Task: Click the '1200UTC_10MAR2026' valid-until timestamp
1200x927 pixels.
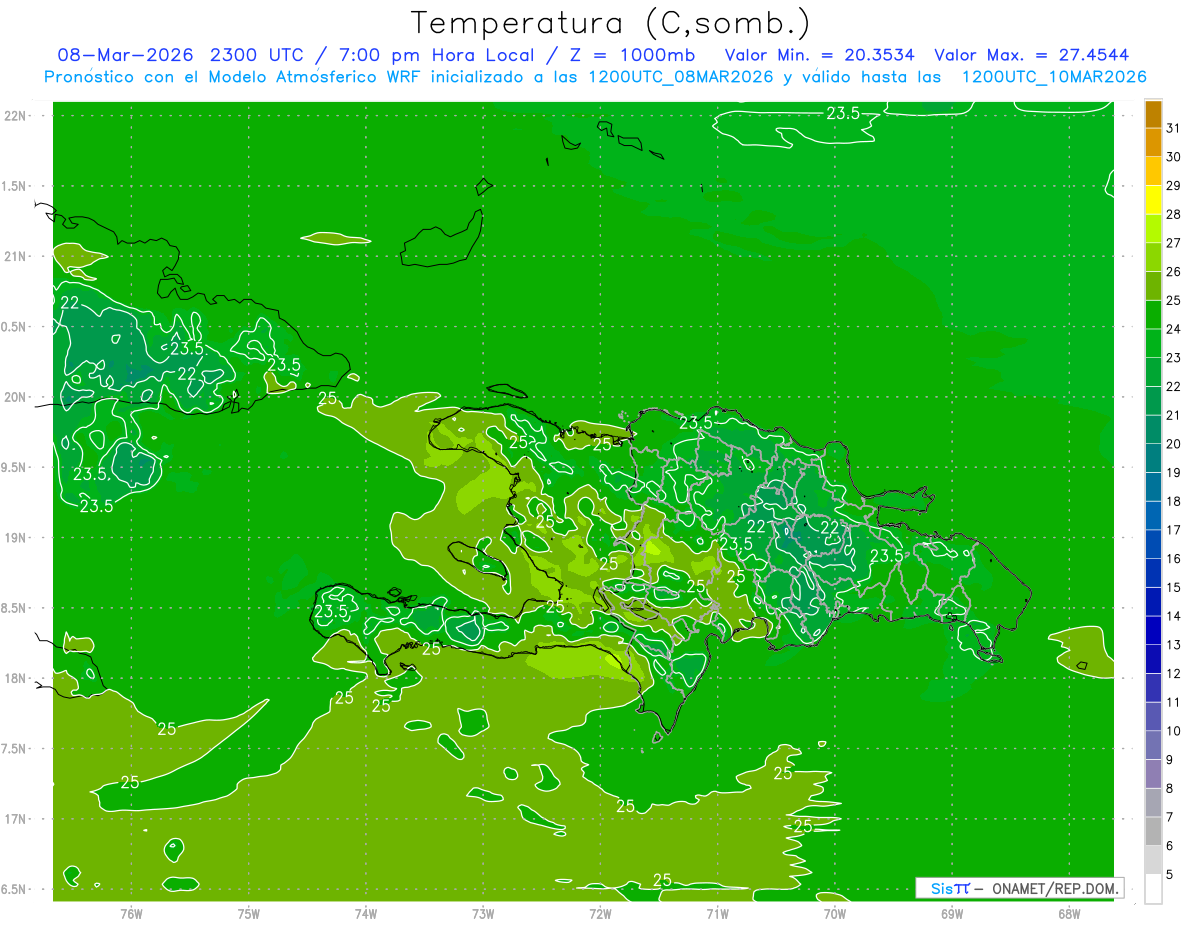Action: tap(1053, 77)
